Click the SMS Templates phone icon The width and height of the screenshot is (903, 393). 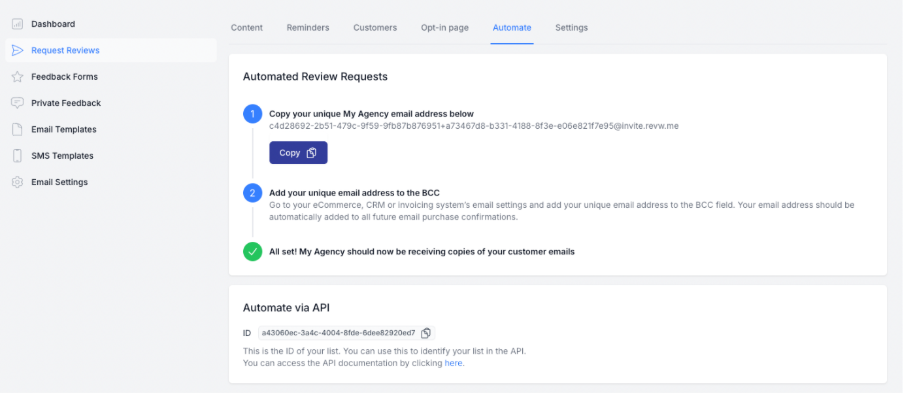pyautogui.click(x=17, y=156)
